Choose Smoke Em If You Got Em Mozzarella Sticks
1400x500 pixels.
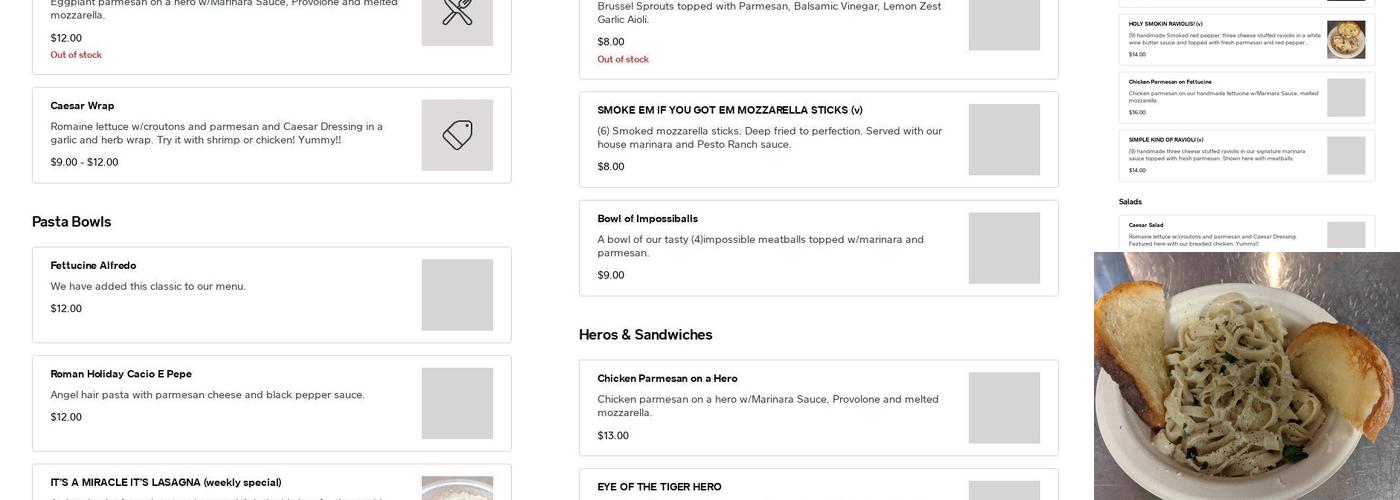pyautogui.click(x=729, y=110)
